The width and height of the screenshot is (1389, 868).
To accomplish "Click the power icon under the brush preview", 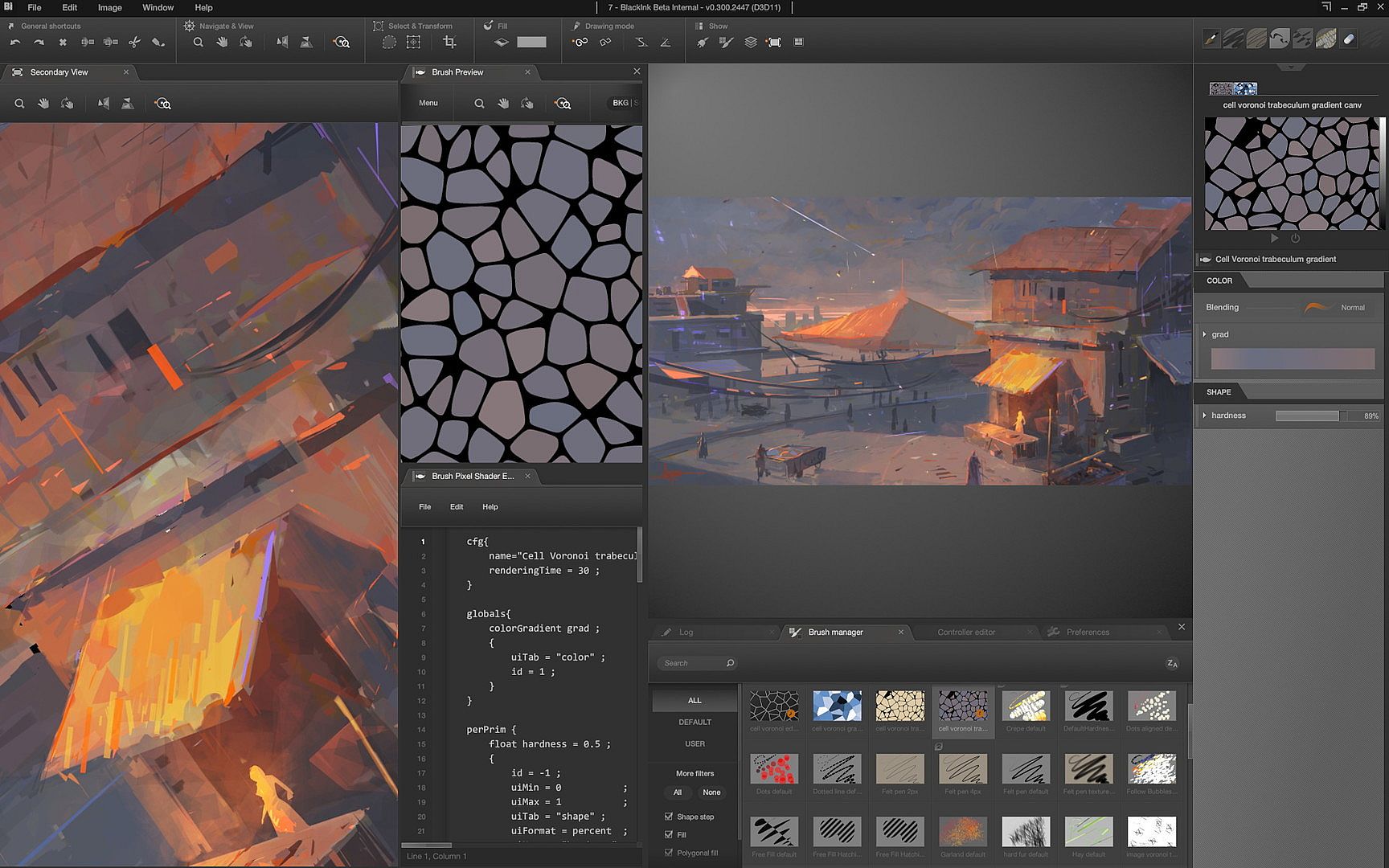I will (1295, 239).
